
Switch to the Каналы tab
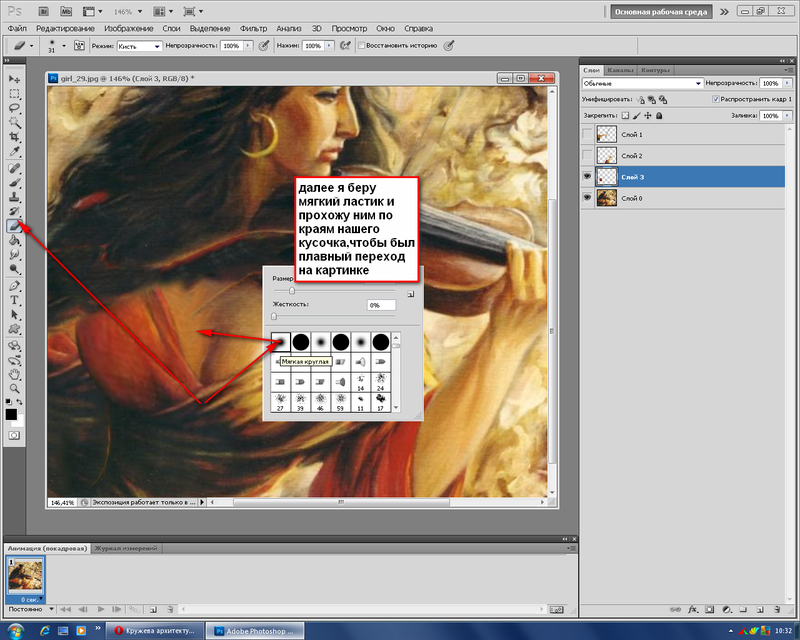(622, 70)
